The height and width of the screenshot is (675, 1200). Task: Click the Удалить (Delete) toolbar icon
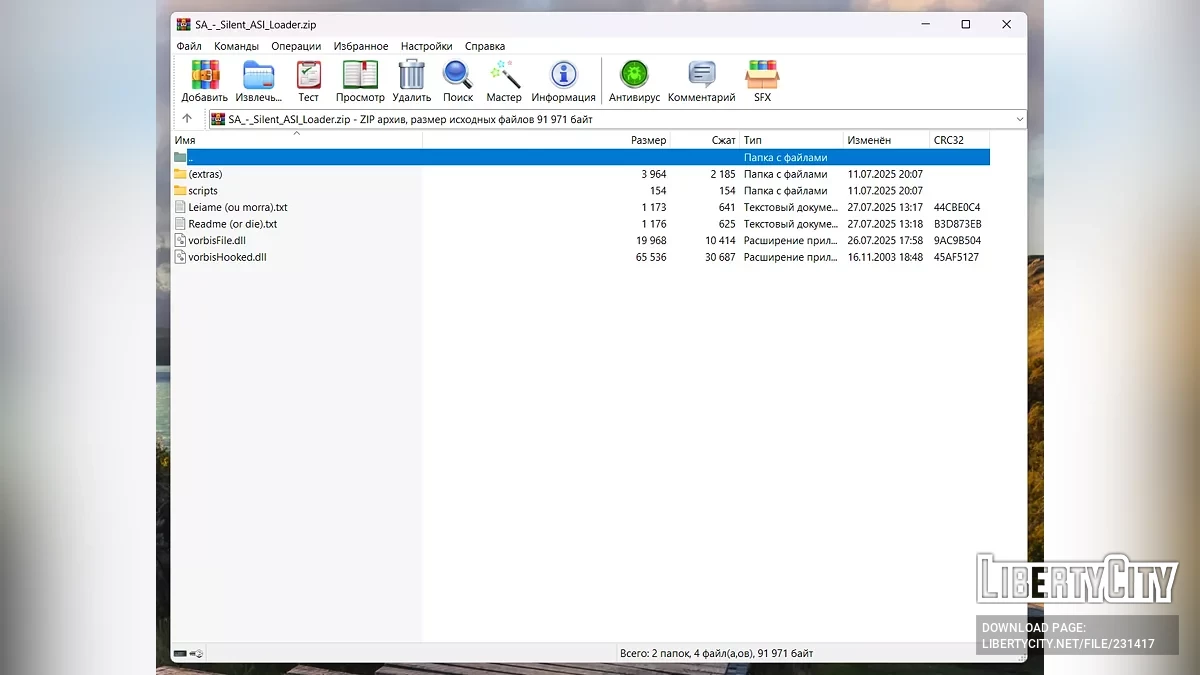411,80
